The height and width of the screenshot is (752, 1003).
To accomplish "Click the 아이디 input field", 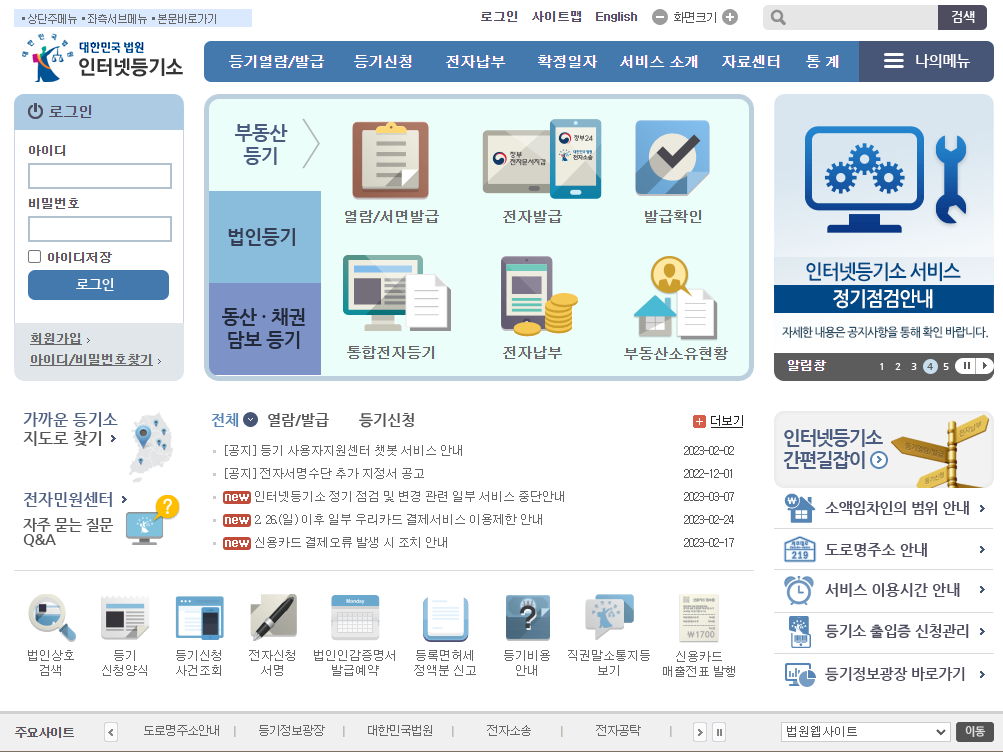I will tap(100, 176).
